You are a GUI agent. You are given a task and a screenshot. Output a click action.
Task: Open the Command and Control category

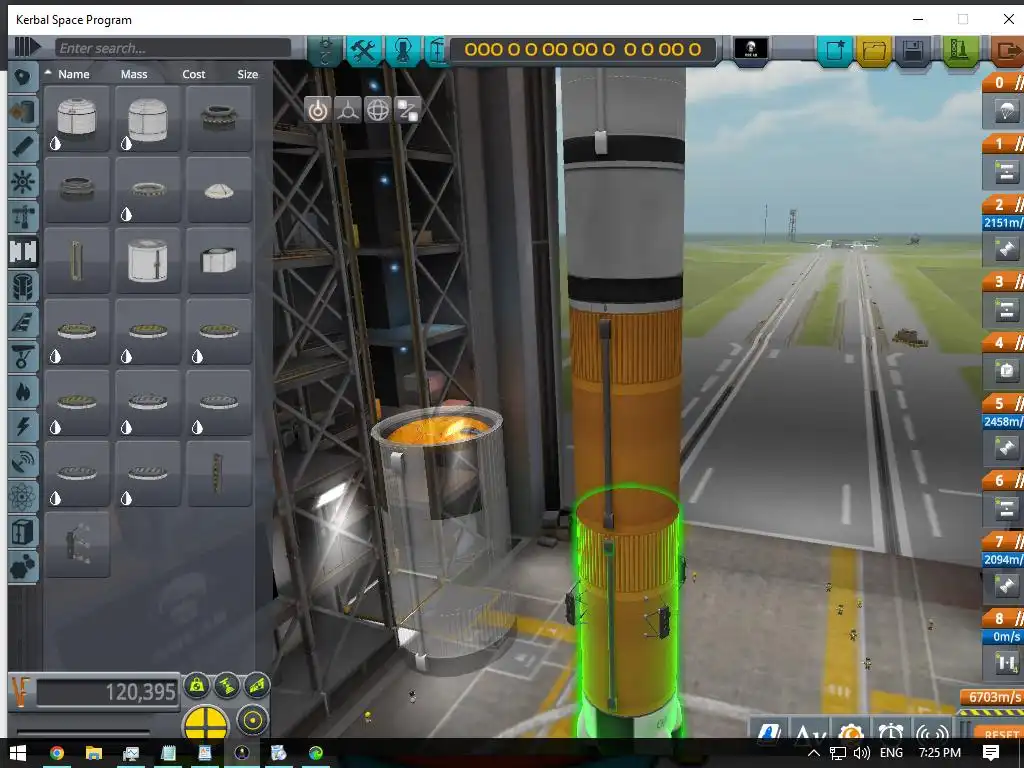pos(23,182)
